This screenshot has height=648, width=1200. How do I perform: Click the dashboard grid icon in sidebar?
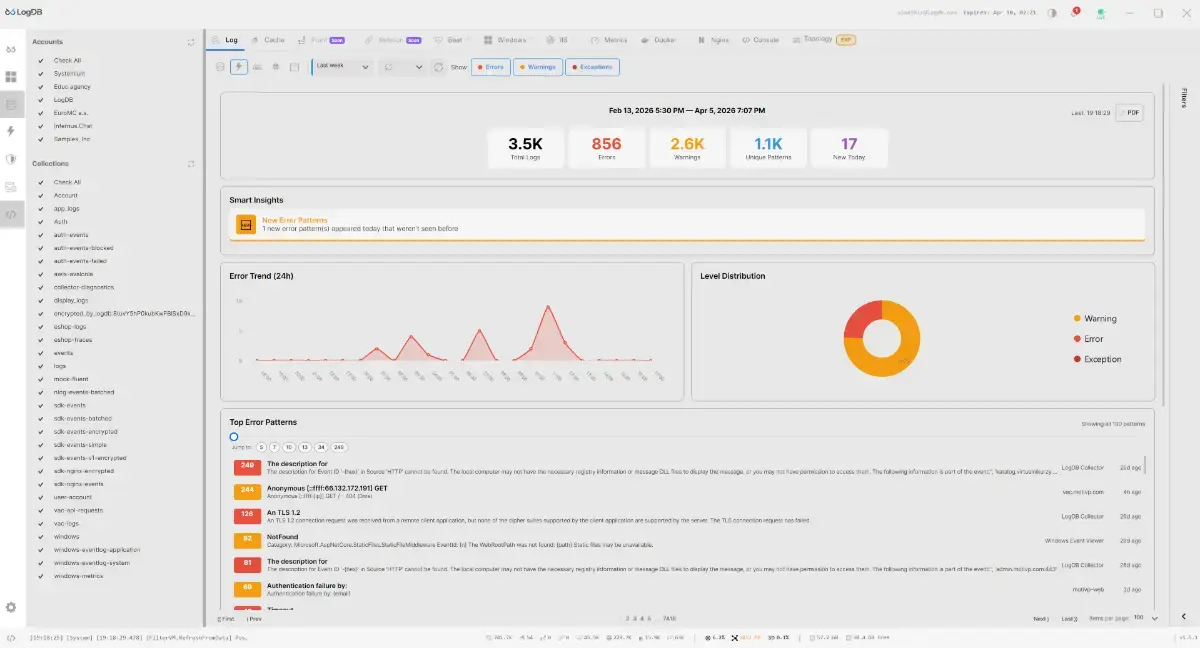(11, 76)
